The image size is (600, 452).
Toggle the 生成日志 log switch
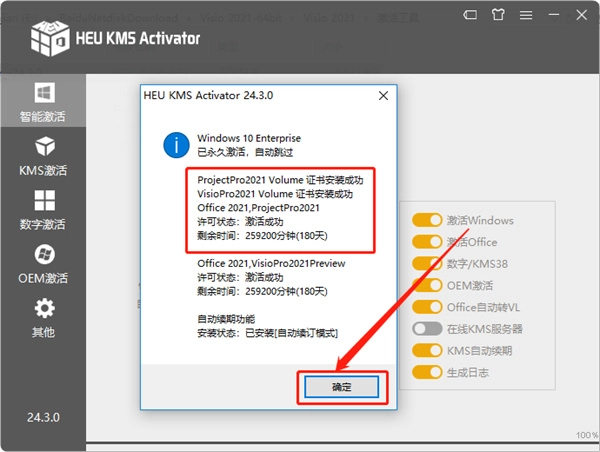click(x=427, y=372)
